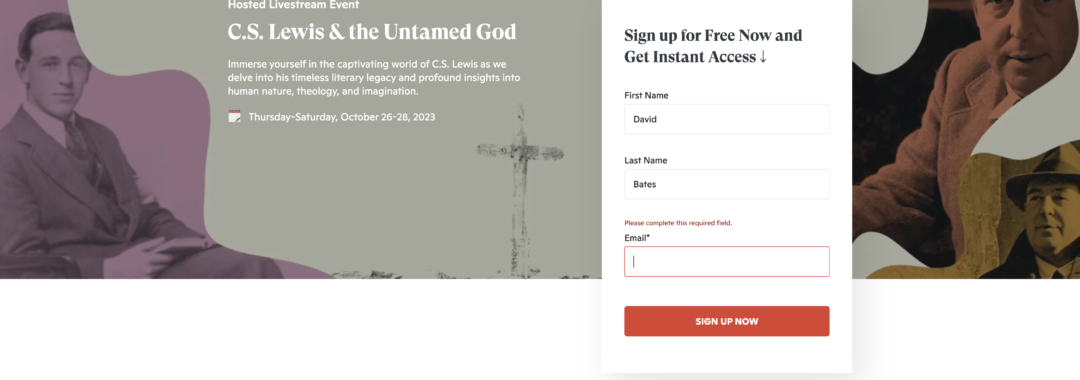Click the Last Name label

tap(645, 160)
